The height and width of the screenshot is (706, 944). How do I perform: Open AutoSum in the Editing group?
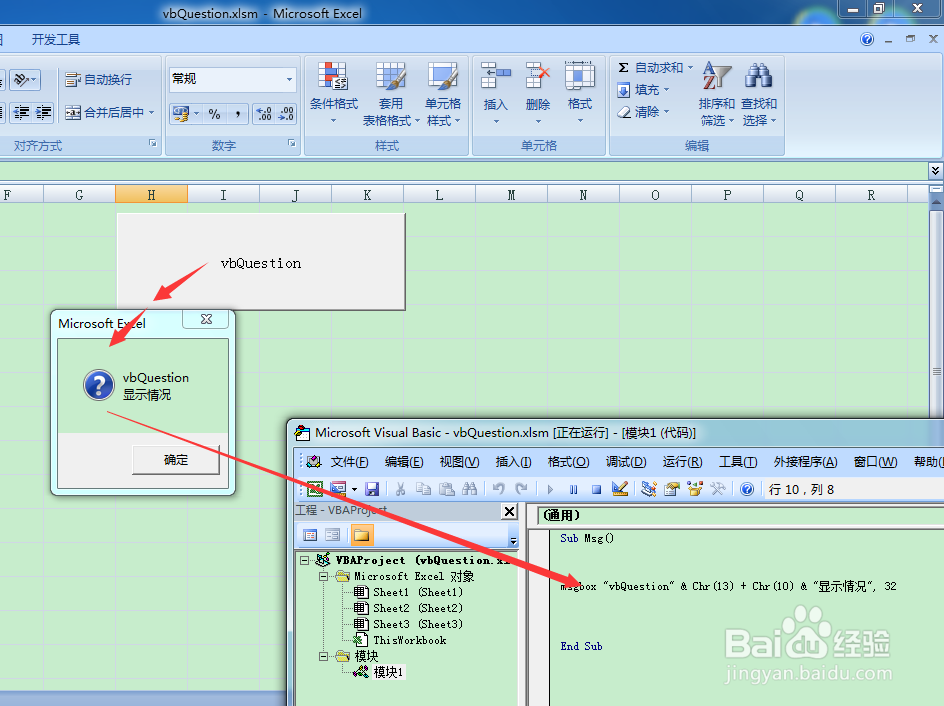click(x=654, y=67)
